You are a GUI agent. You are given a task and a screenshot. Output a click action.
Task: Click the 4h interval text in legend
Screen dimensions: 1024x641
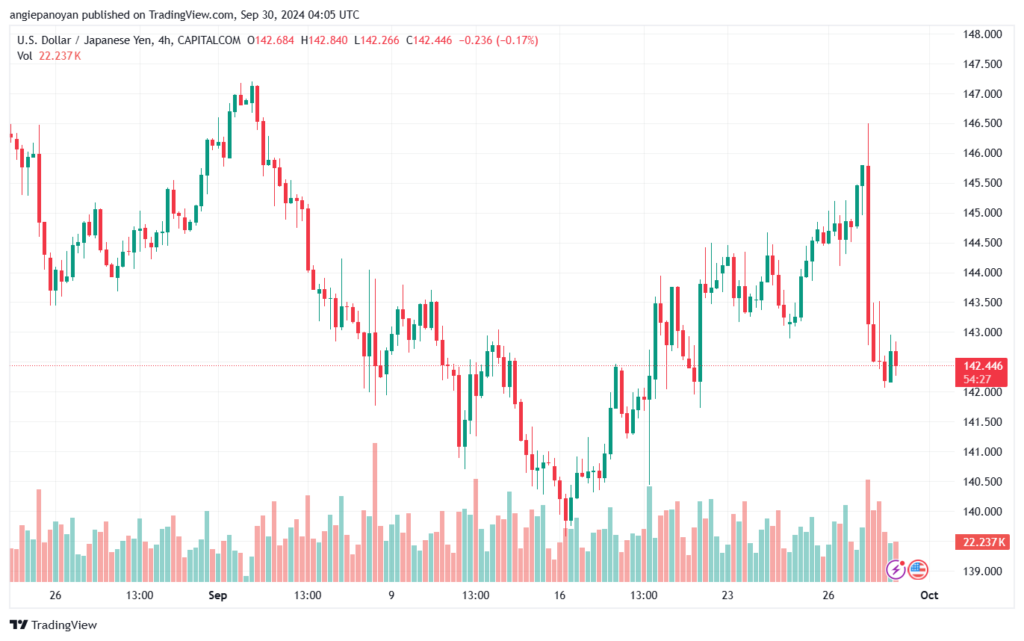165,40
